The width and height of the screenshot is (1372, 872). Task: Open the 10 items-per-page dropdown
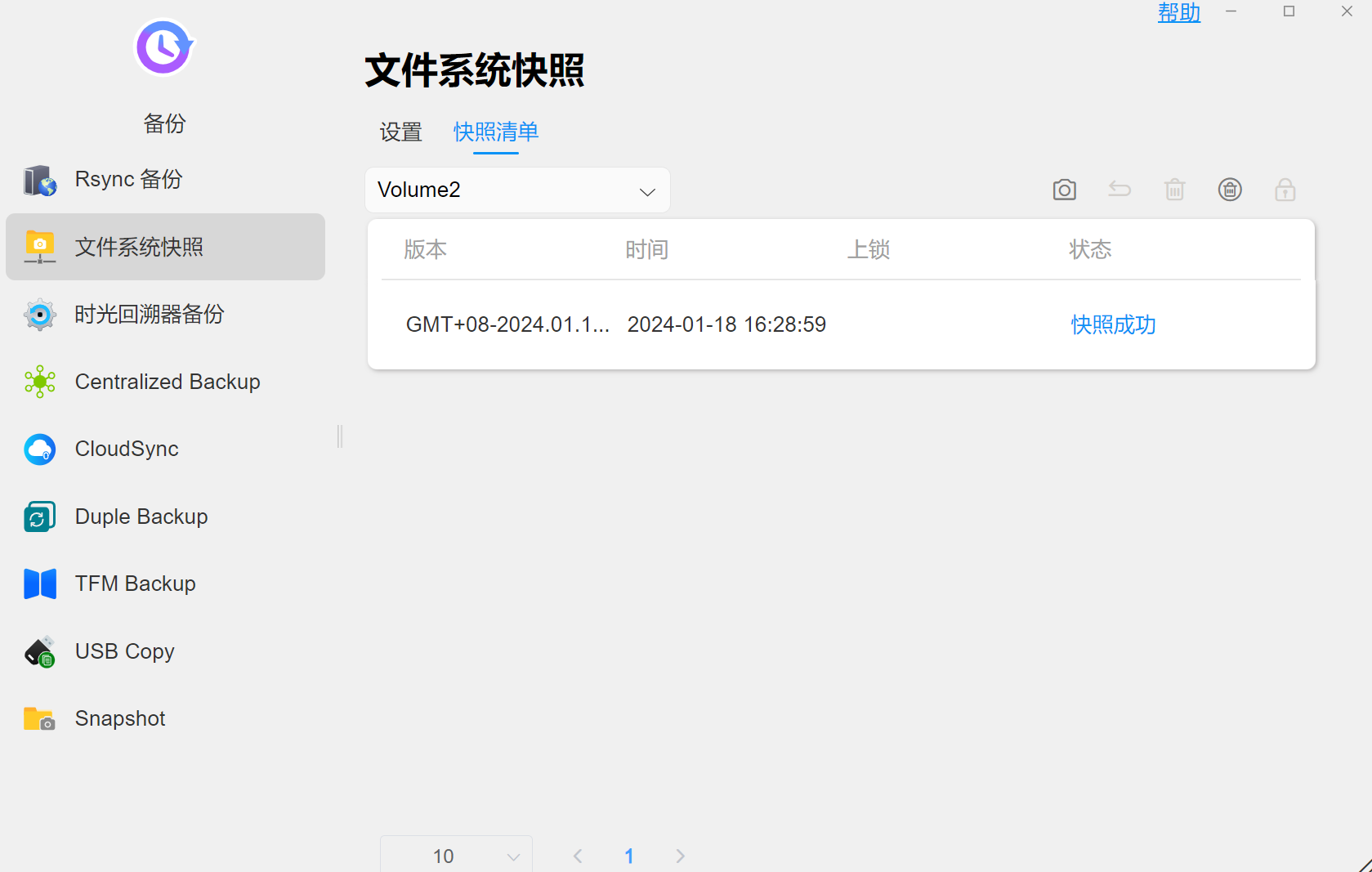(x=456, y=856)
